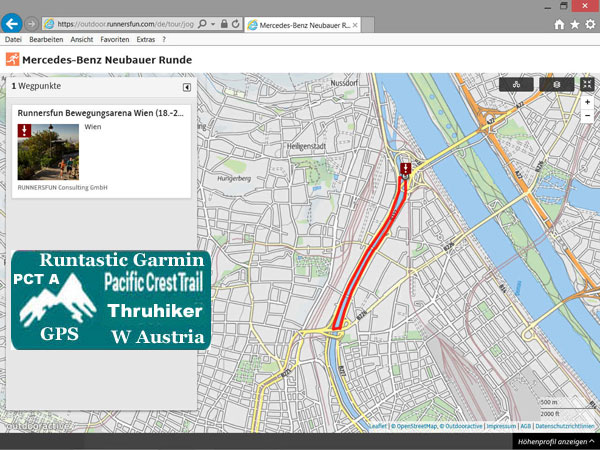Open a new blank tab
Image resolution: width=600 pixels, height=450 pixels.
(368, 25)
